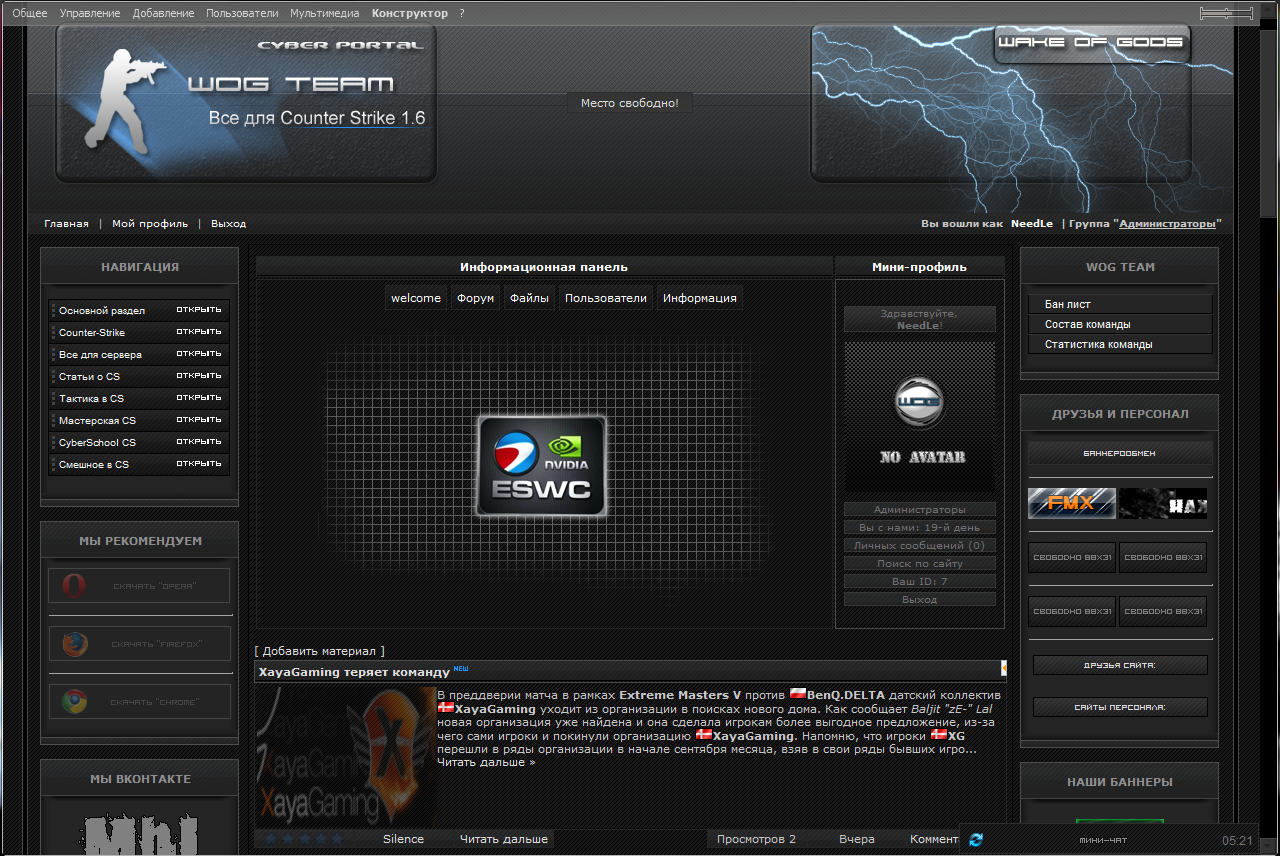Click the Место свободно! banner slot
The height and width of the screenshot is (856, 1280).
pos(630,103)
